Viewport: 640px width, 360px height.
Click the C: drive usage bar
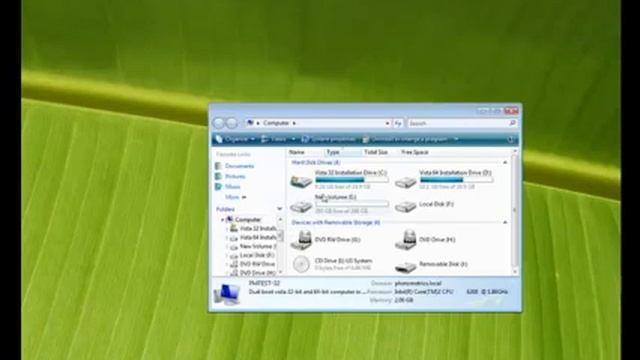tap(351, 180)
